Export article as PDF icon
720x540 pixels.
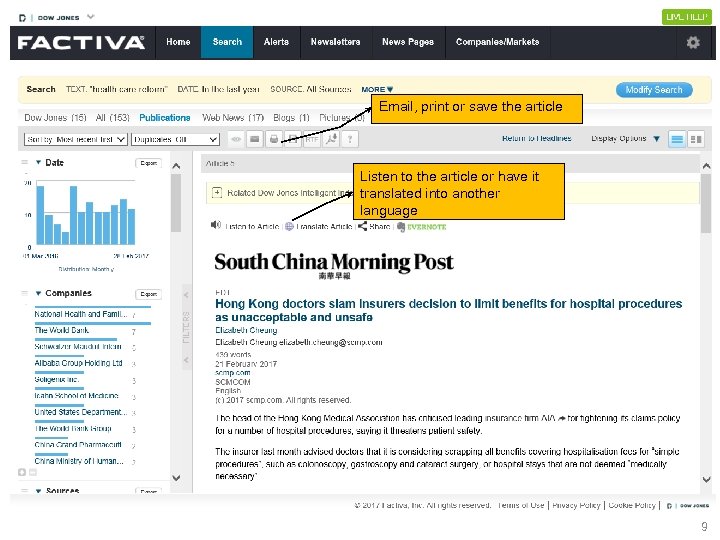pos(331,139)
